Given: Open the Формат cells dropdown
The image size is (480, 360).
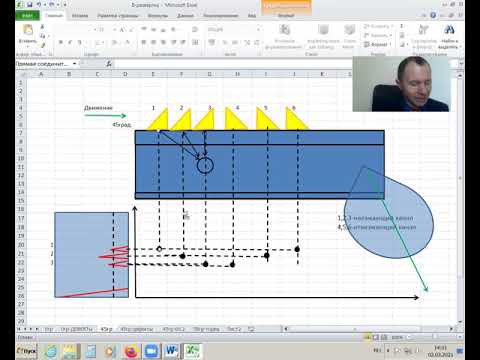Looking at the screenshot, I should pos(378,44).
